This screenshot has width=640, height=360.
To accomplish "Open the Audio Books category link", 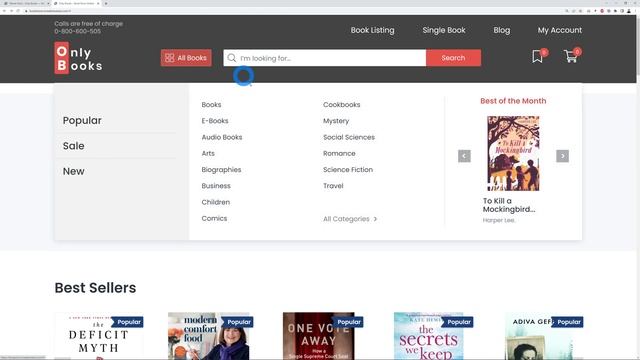I will pyautogui.click(x=222, y=137).
